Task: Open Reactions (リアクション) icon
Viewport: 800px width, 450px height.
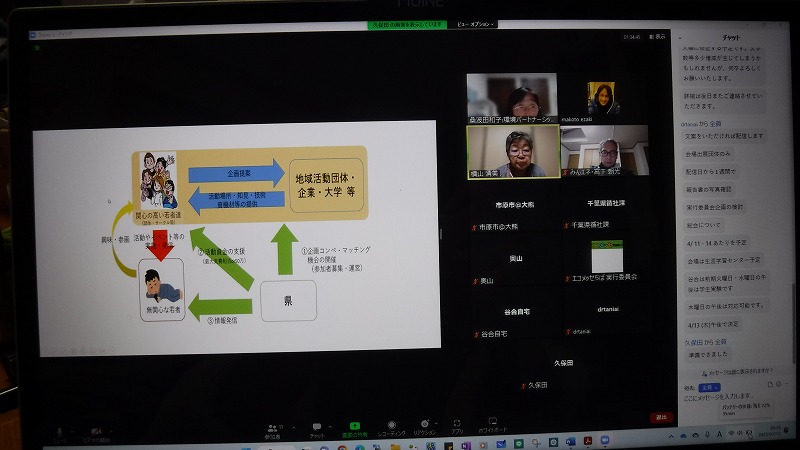Action: point(424,424)
